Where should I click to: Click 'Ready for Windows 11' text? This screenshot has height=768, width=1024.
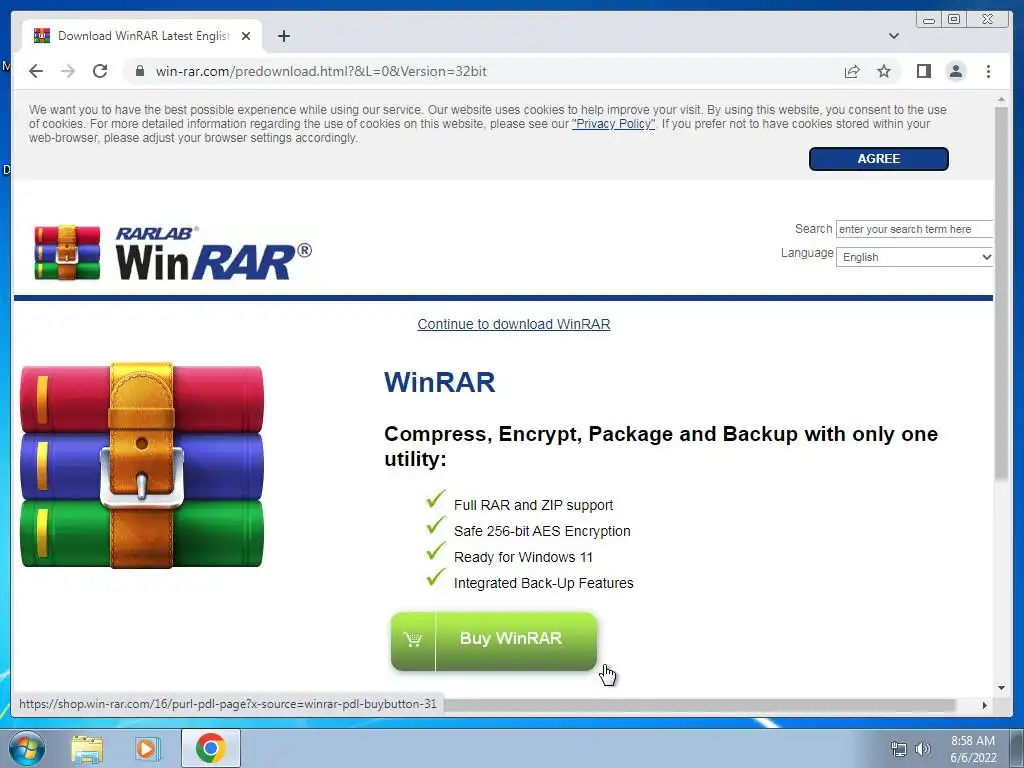[523, 557]
